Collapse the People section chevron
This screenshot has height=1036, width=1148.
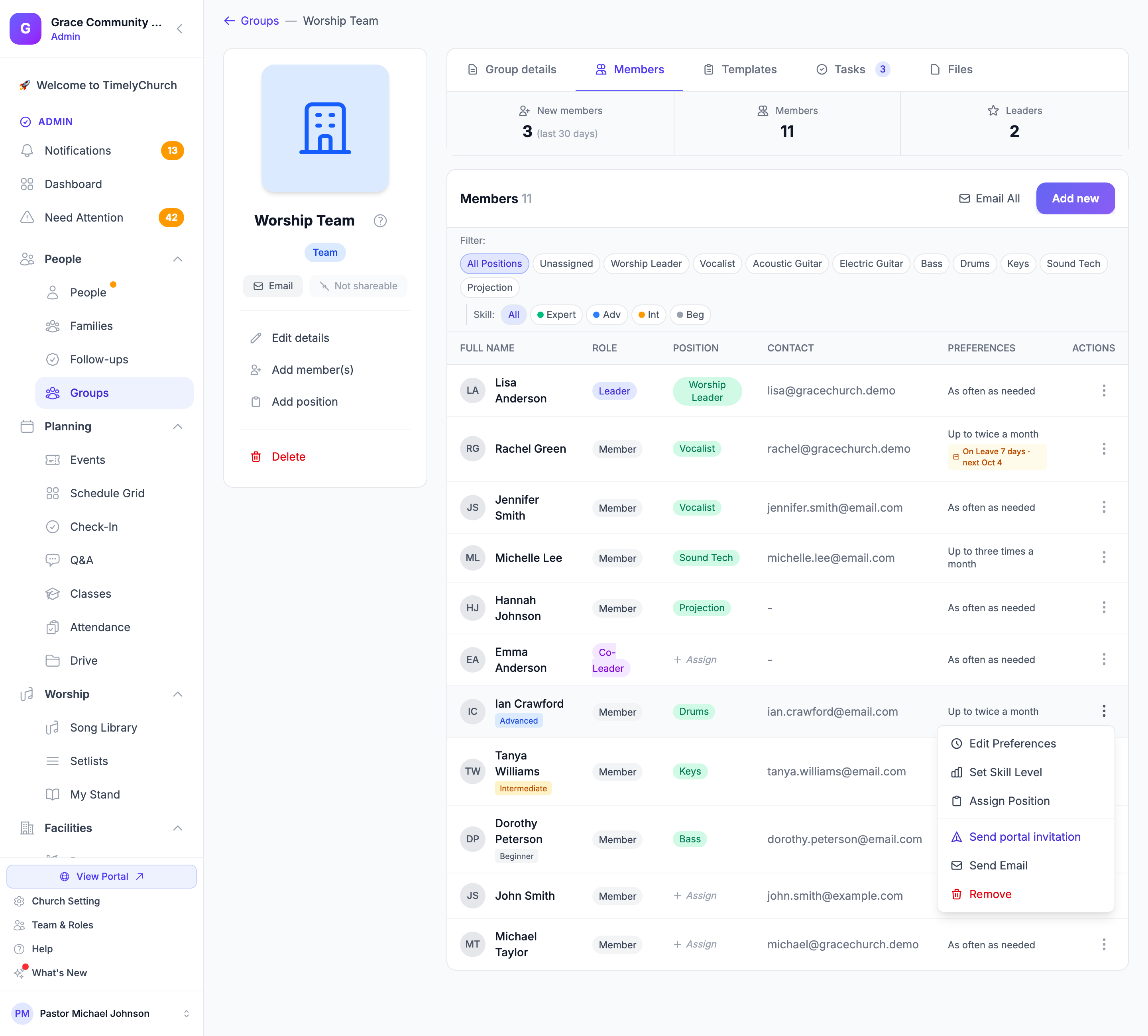[178, 259]
